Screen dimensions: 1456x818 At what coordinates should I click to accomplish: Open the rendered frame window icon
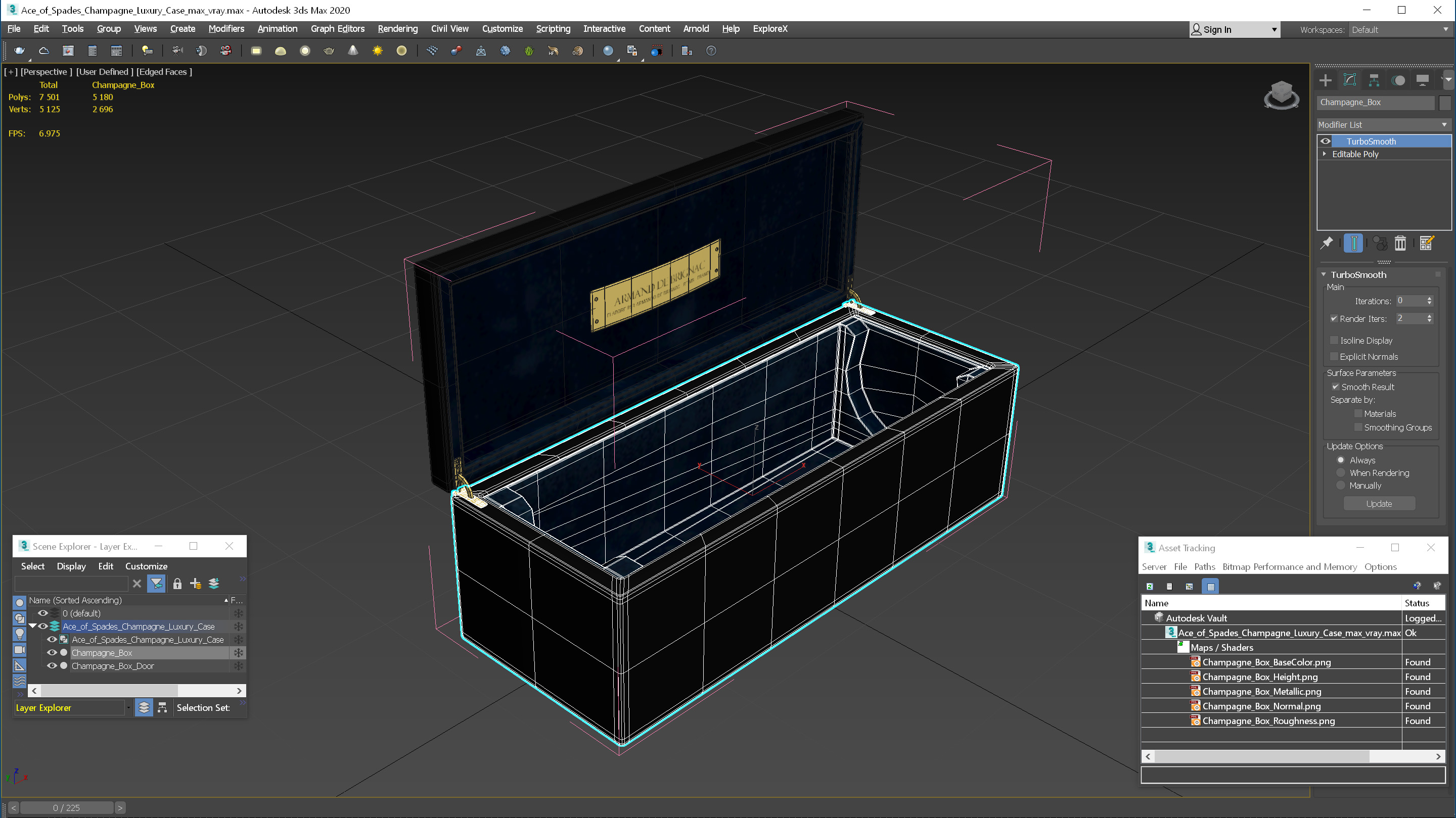68,51
